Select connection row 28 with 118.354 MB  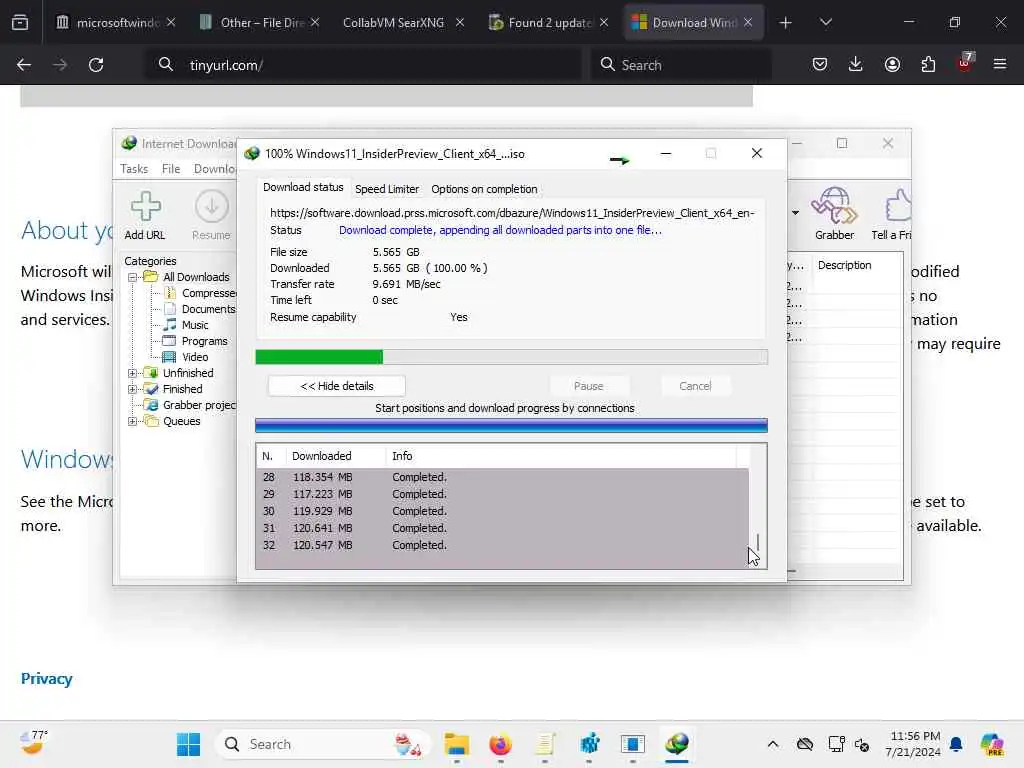[x=502, y=477]
